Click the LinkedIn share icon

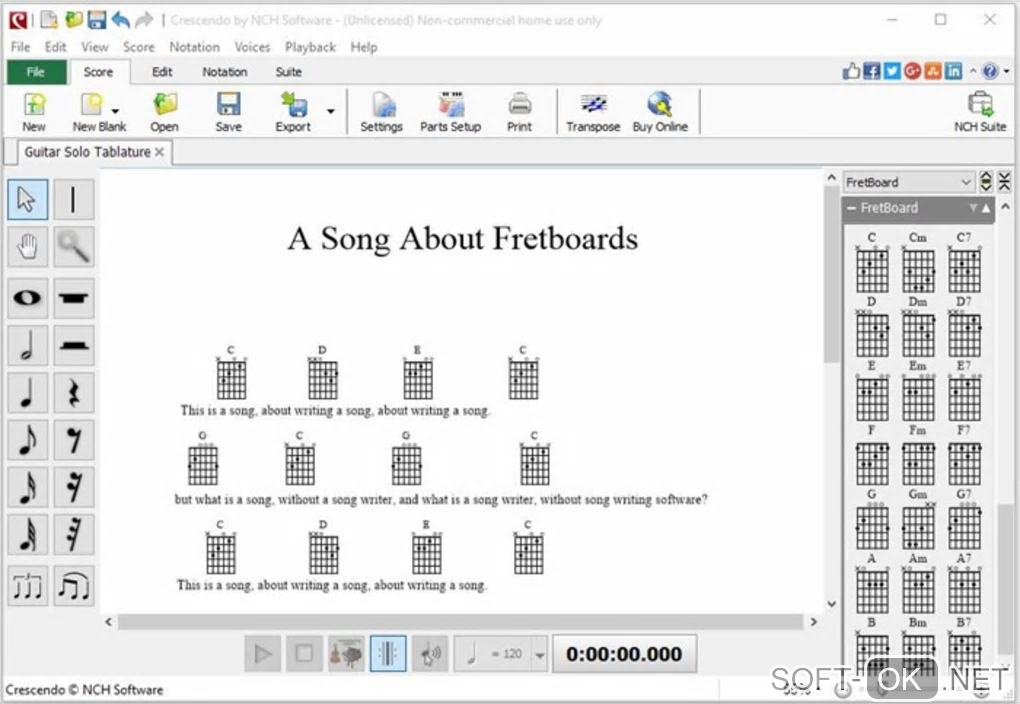coord(953,72)
